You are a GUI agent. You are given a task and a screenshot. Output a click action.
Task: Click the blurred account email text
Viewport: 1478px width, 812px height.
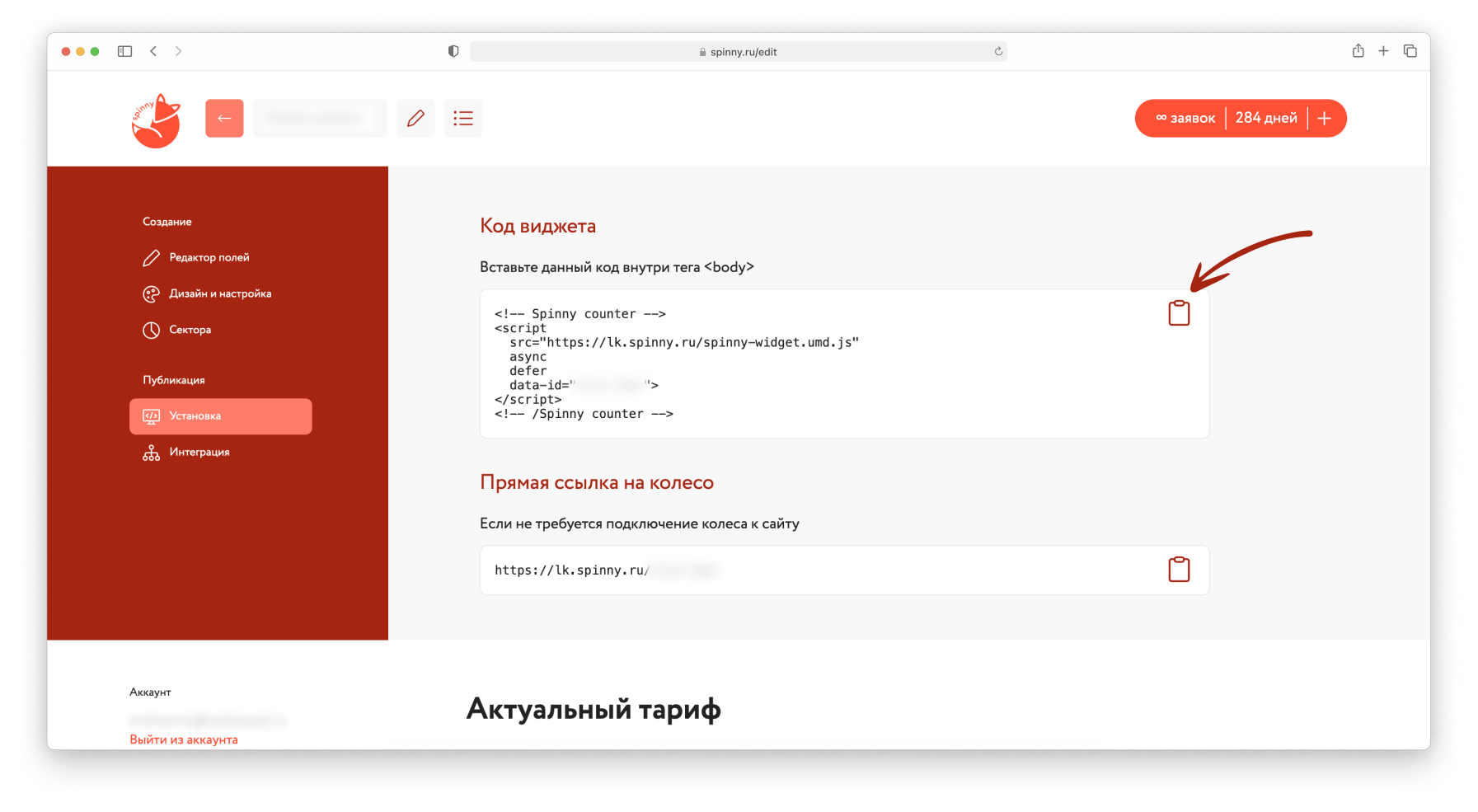(208, 720)
